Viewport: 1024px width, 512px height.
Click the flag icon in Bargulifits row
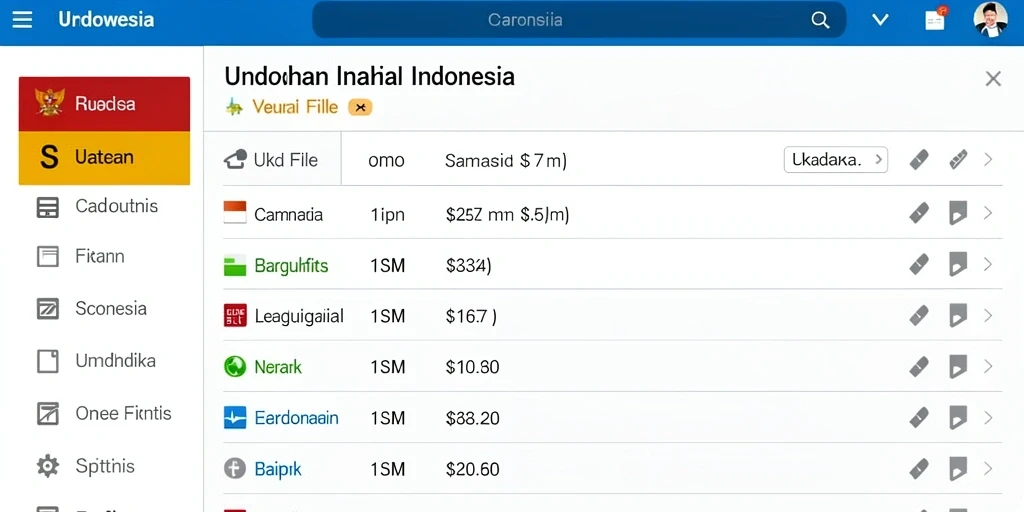(957, 264)
